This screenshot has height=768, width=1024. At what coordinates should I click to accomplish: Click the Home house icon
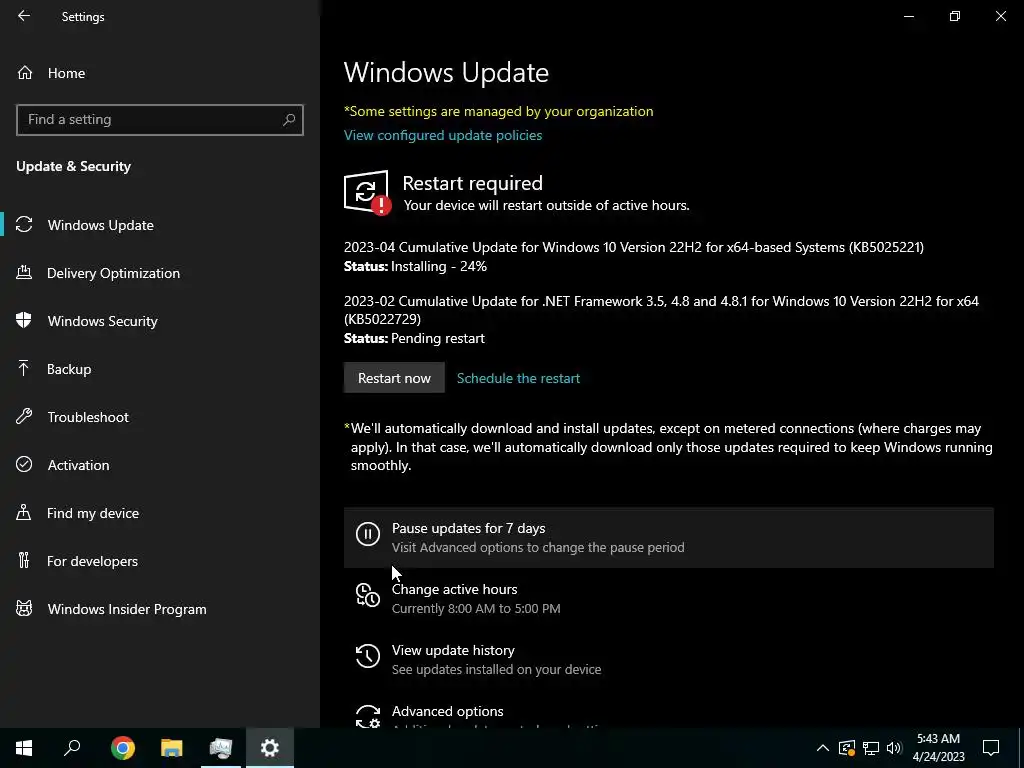pyautogui.click(x=25, y=72)
